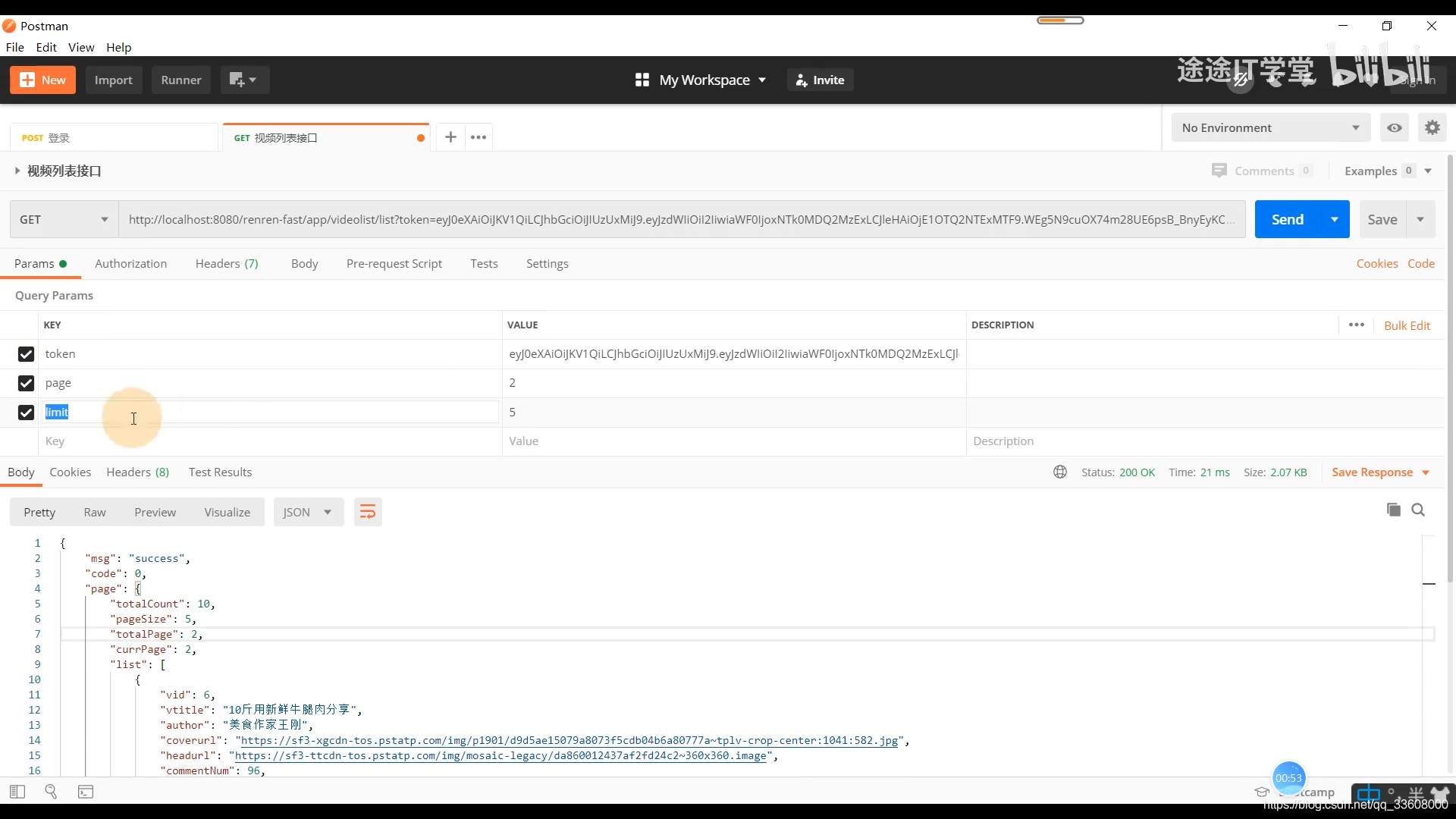The height and width of the screenshot is (819, 1456).
Task: Open the response Cookies tab
Action: (x=71, y=472)
